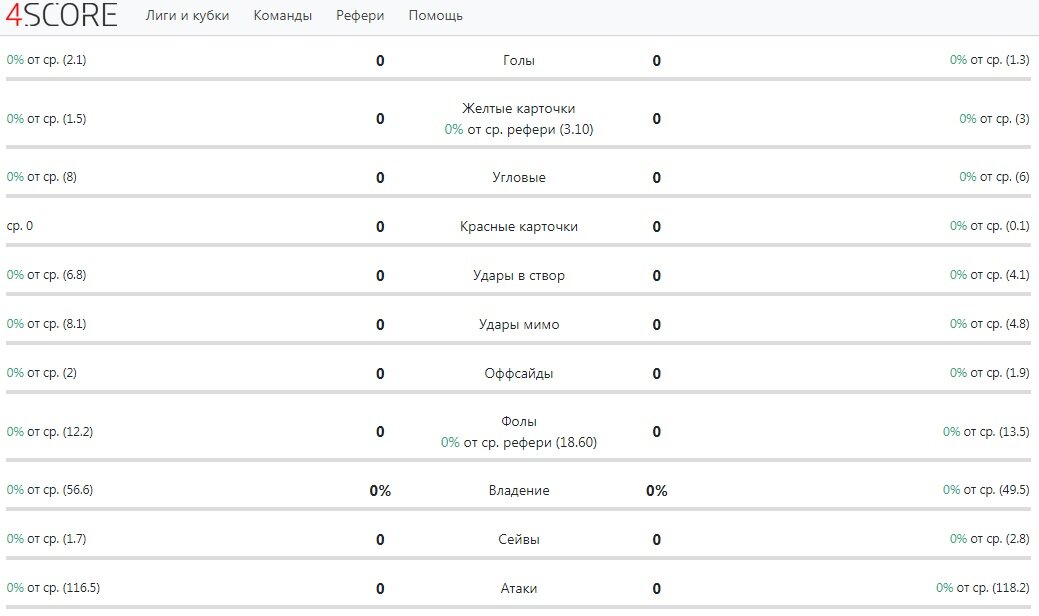Open the Лиги и кубки menu
1039x616 pixels.
tap(188, 15)
